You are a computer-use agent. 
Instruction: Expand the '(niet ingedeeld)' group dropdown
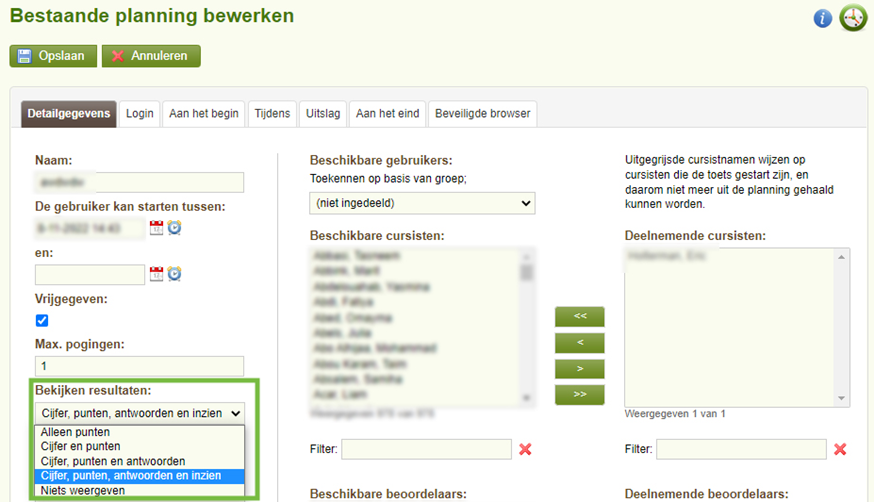[x=422, y=204]
